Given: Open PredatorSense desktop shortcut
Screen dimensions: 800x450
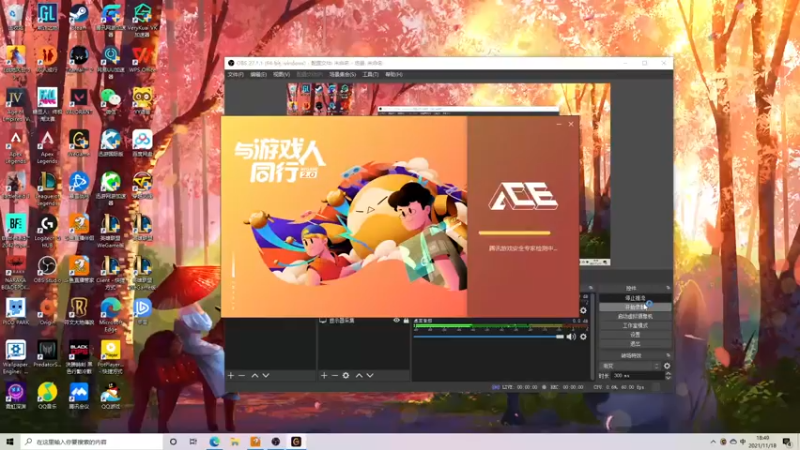Looking at the screenshot, I should coord(47,354).
